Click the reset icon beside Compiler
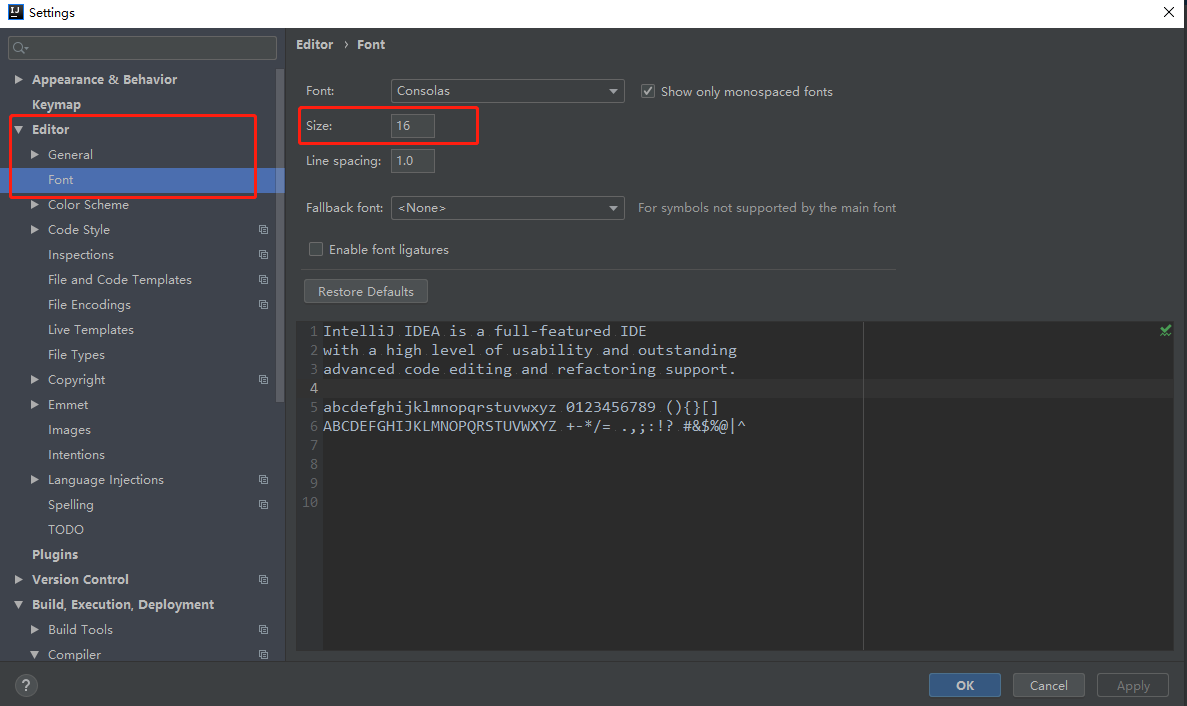1187x706 pixels. coord(263,654)
